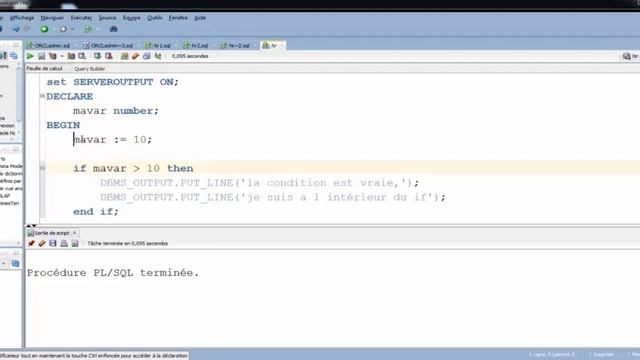This screenshot has width=640, height=360.
Task: Click the SQL Tuning Advisor icon
Action: pos(82,56)
